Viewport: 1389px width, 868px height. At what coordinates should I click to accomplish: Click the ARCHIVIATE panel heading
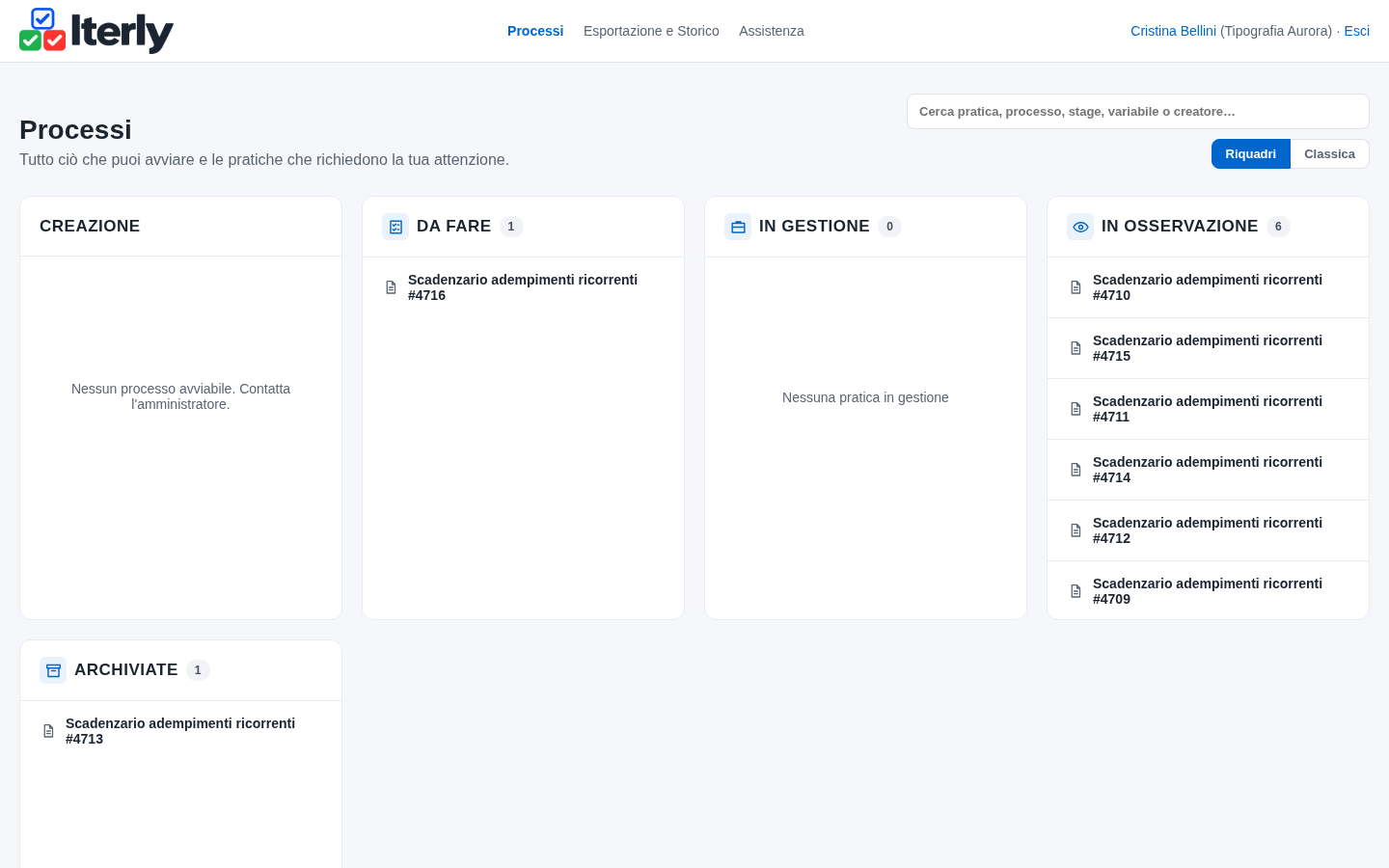126,669
